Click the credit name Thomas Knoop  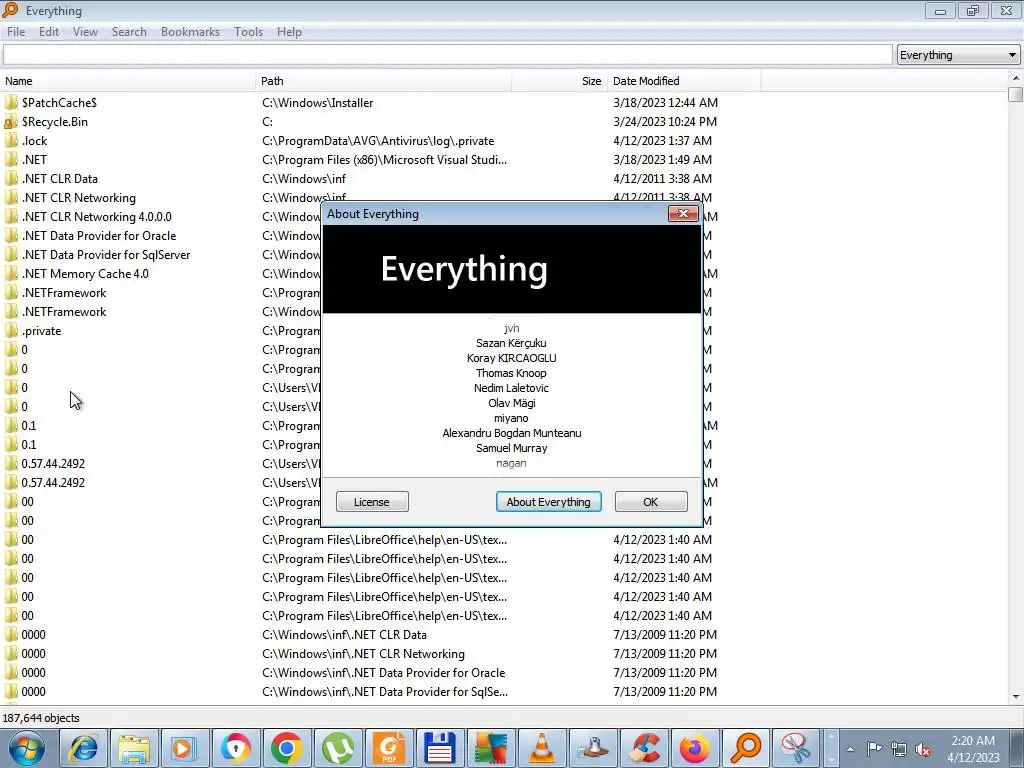511,373
